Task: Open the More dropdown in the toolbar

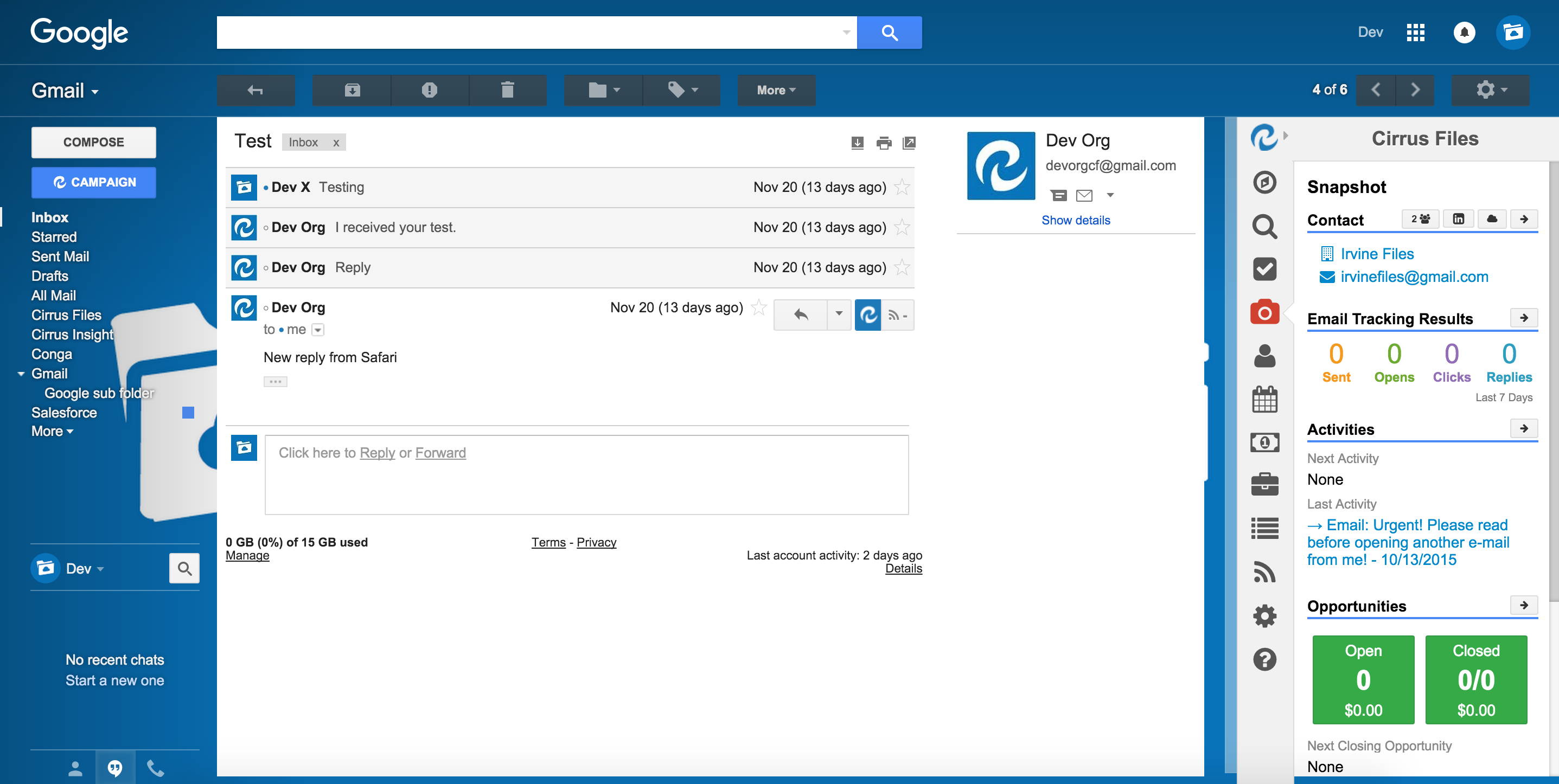Action: tap(776, 90)
